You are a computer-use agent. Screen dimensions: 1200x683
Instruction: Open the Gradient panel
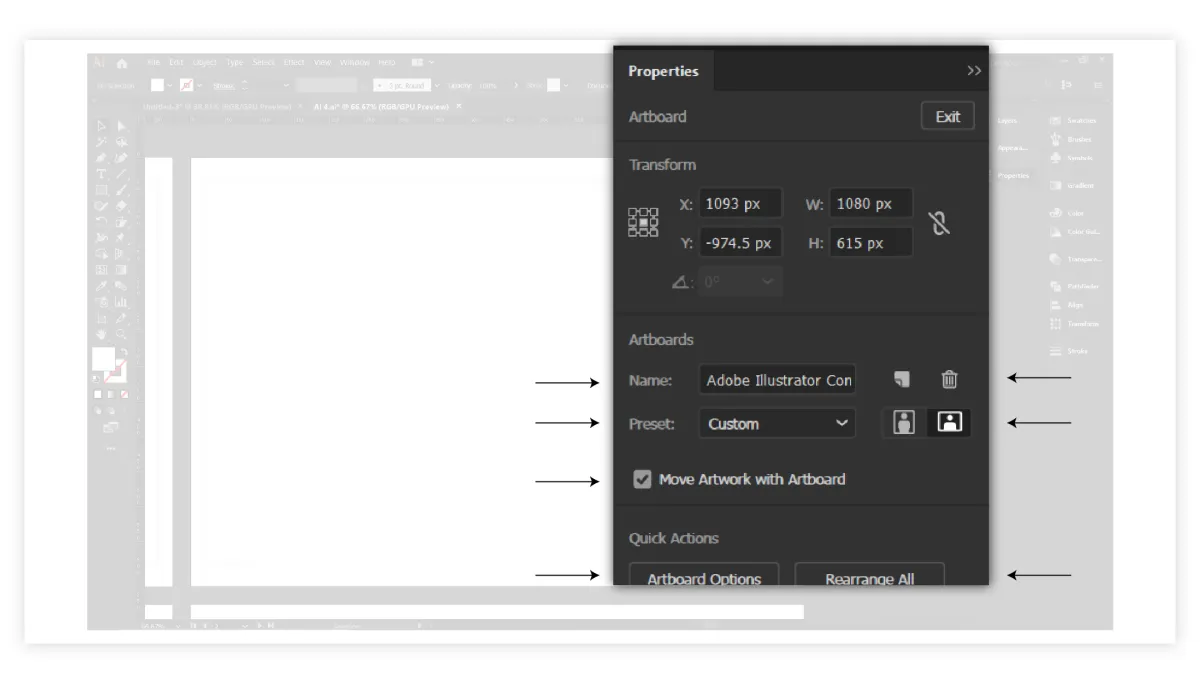coord(1071,186)
